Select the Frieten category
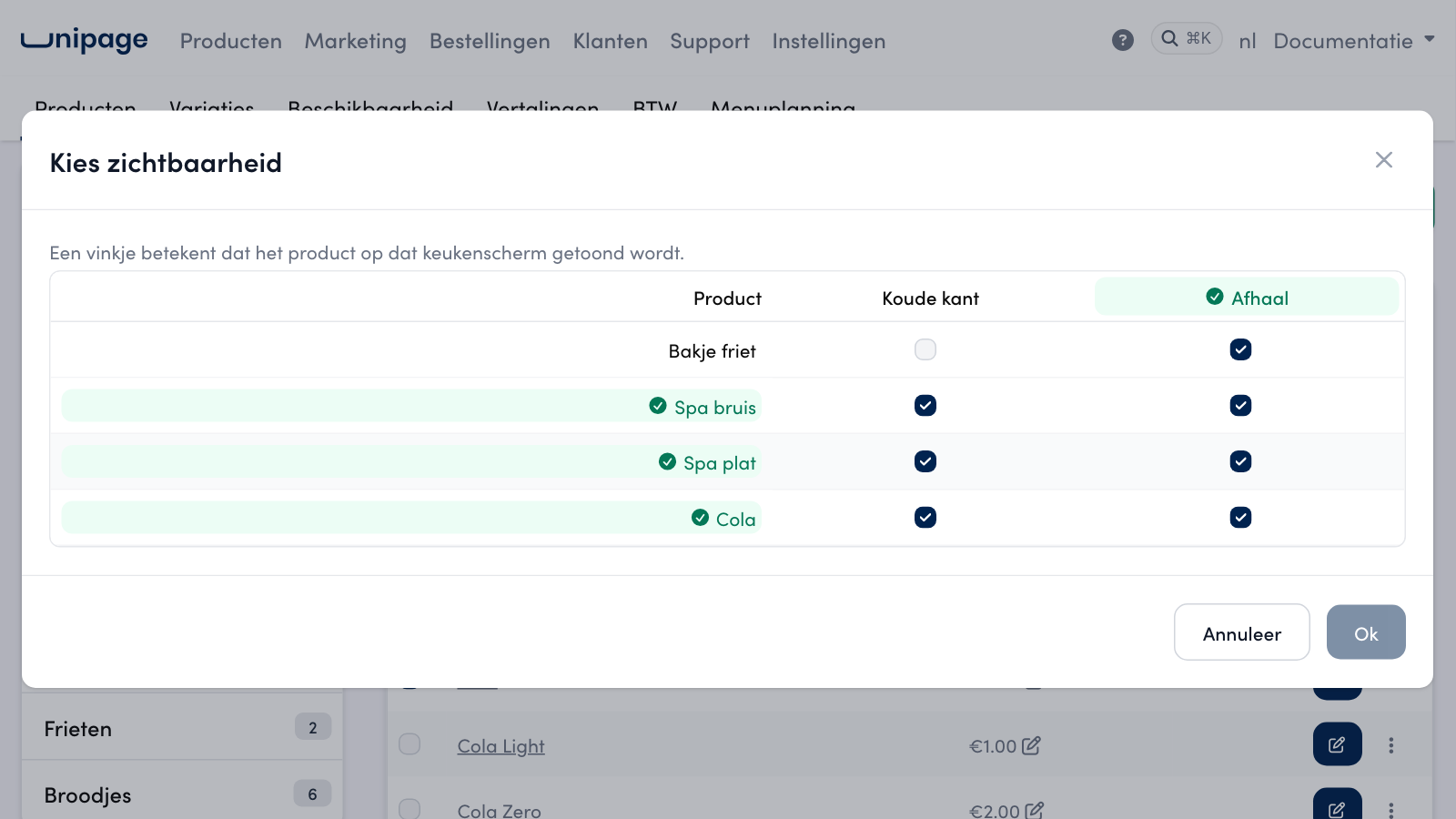1456x819 pixels. pos(182,728)
